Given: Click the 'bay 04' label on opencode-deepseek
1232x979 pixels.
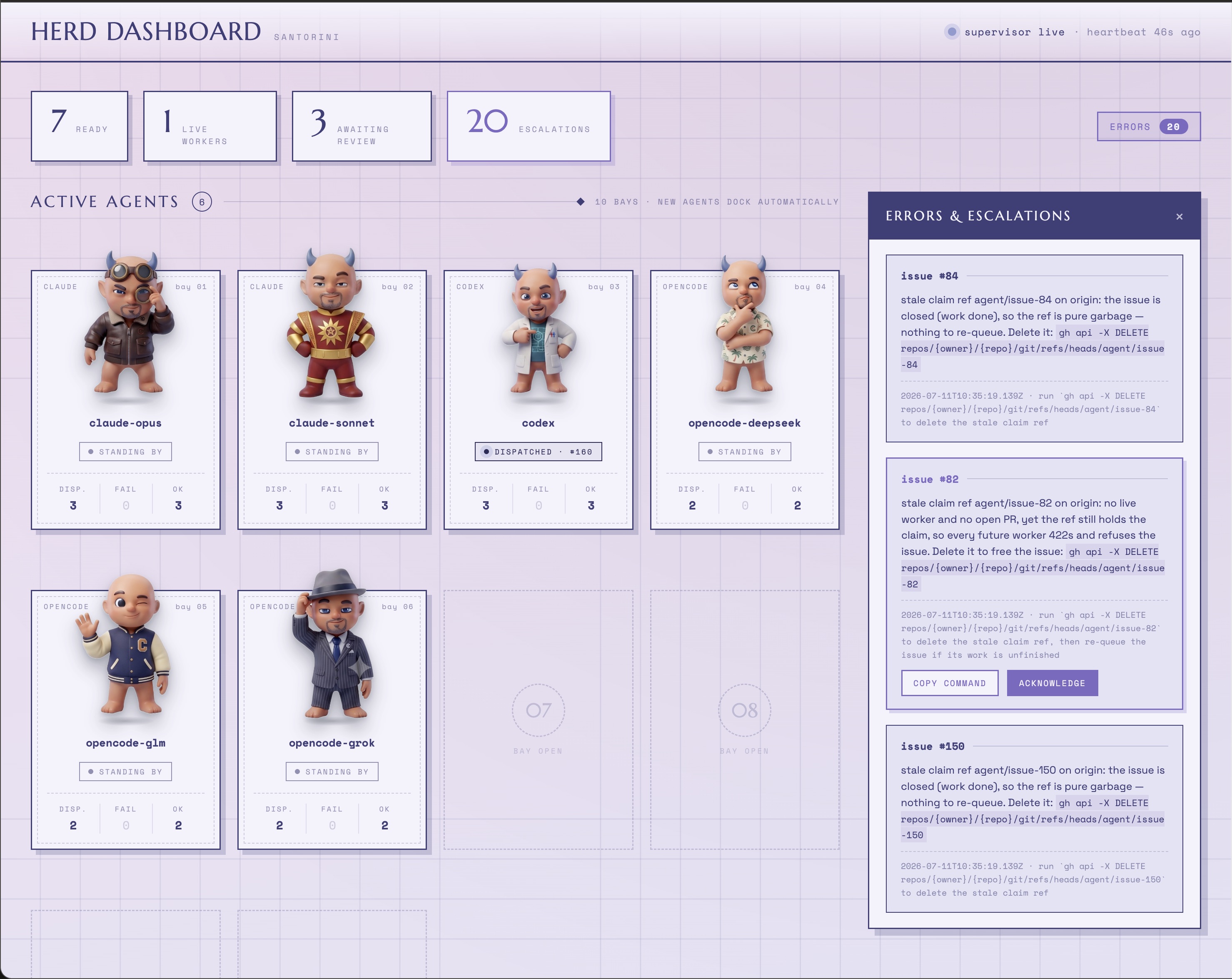Looking at the screenshot, I should pos(810,286).
